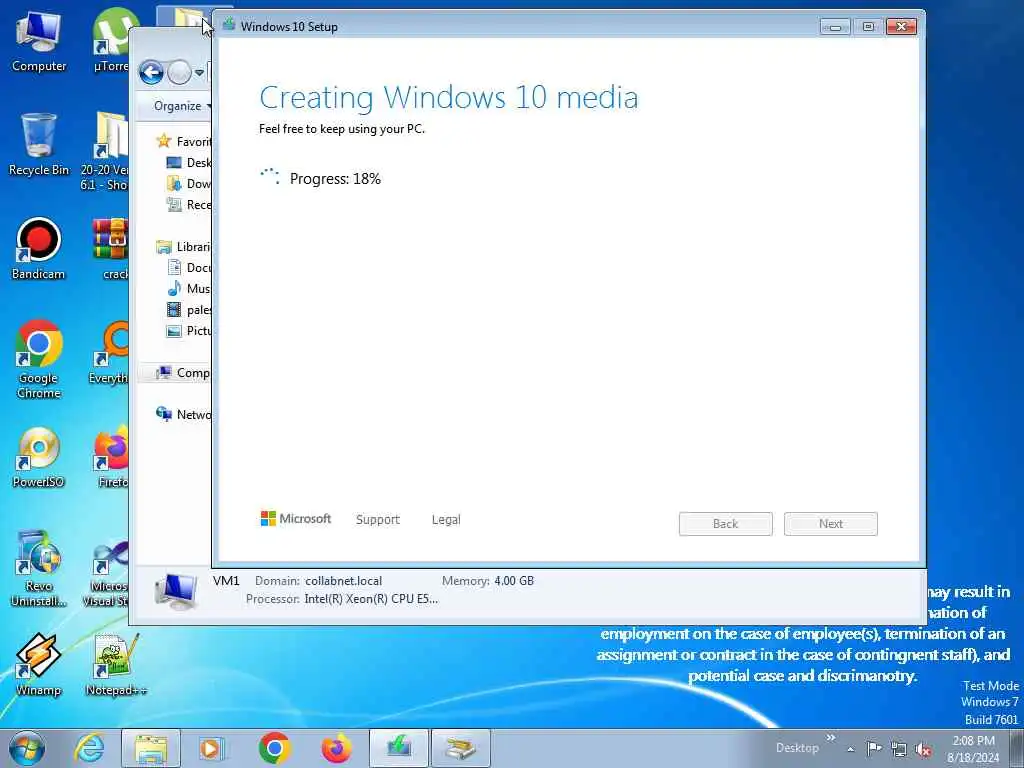Launch Winamp from the desktop
The height and width of the screenshot is (768, 1024).
coord(39,665)
